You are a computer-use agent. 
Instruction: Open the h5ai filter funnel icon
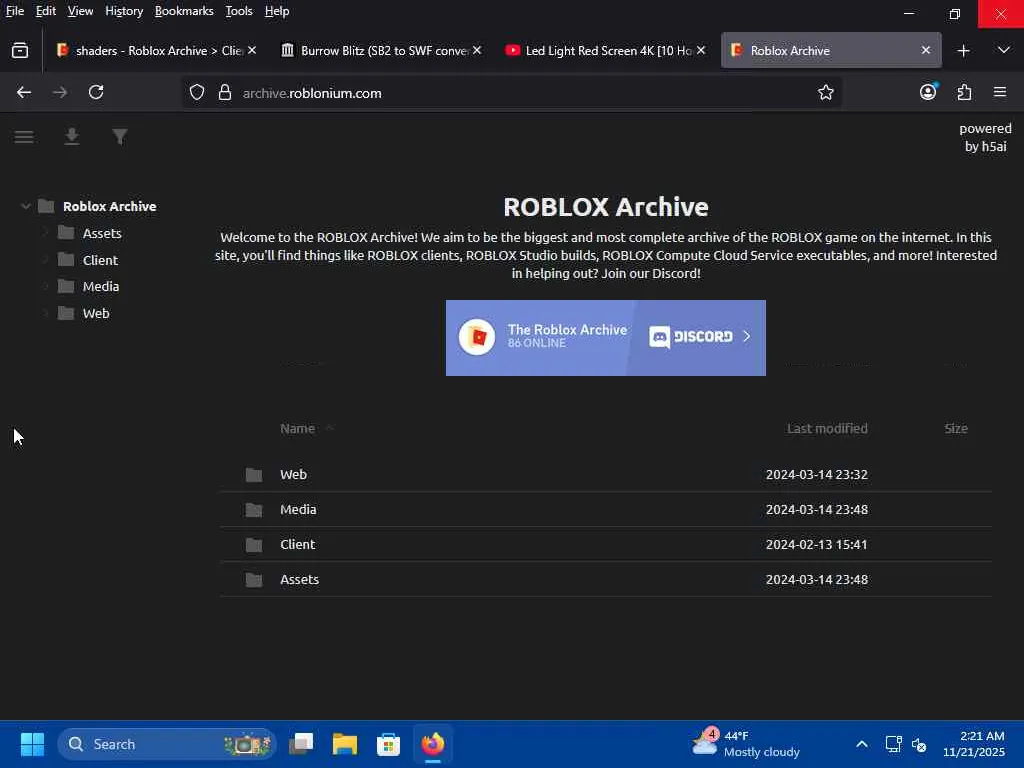click(x=120, y=137)
